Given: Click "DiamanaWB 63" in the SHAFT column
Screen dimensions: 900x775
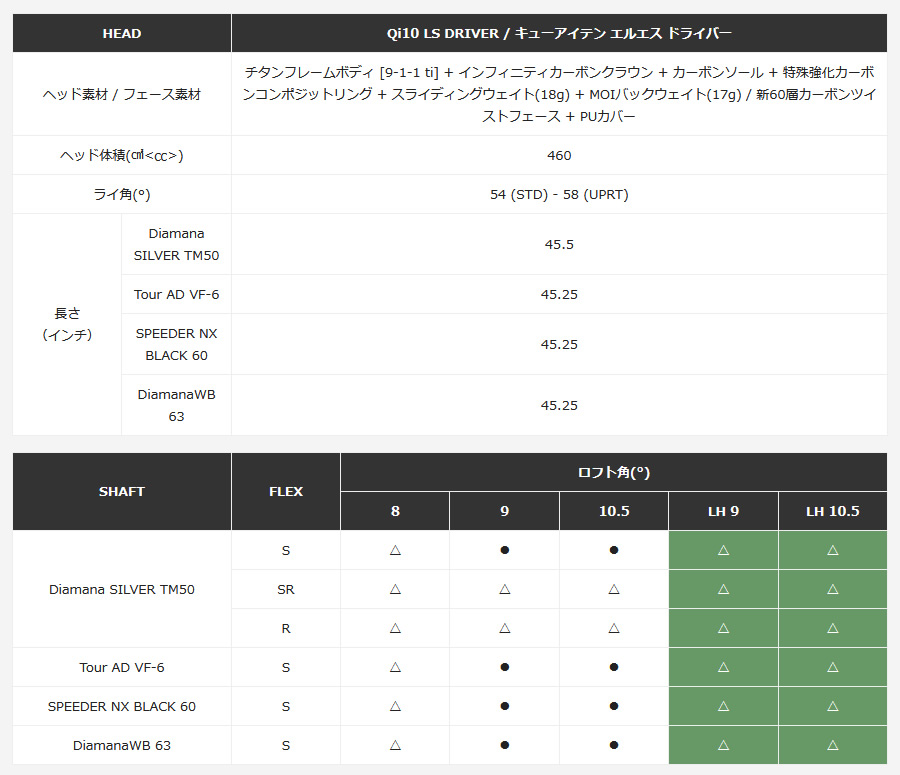Looking at the screenshot, I should tap(122, 746).
